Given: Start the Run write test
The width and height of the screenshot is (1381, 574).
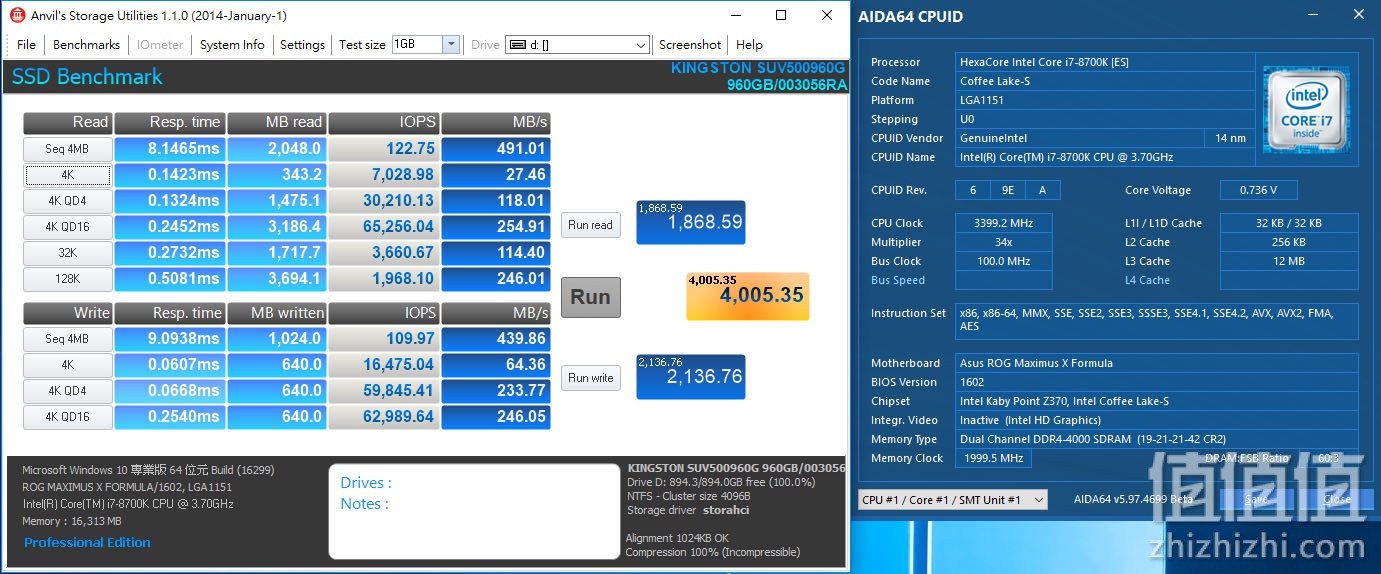Looking at the screenshot, I should point(590,377).
